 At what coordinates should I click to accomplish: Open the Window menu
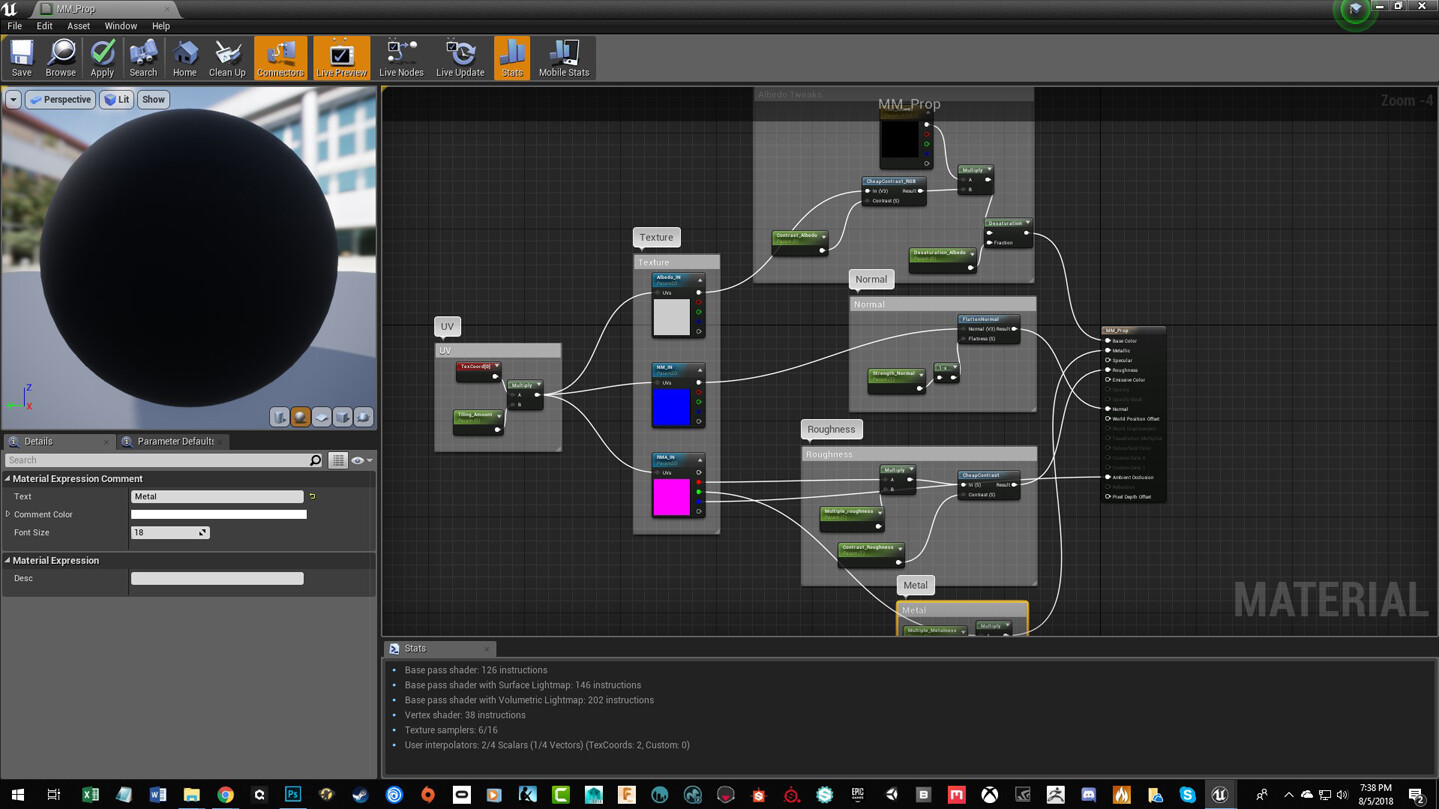click(x=121, y=26)
